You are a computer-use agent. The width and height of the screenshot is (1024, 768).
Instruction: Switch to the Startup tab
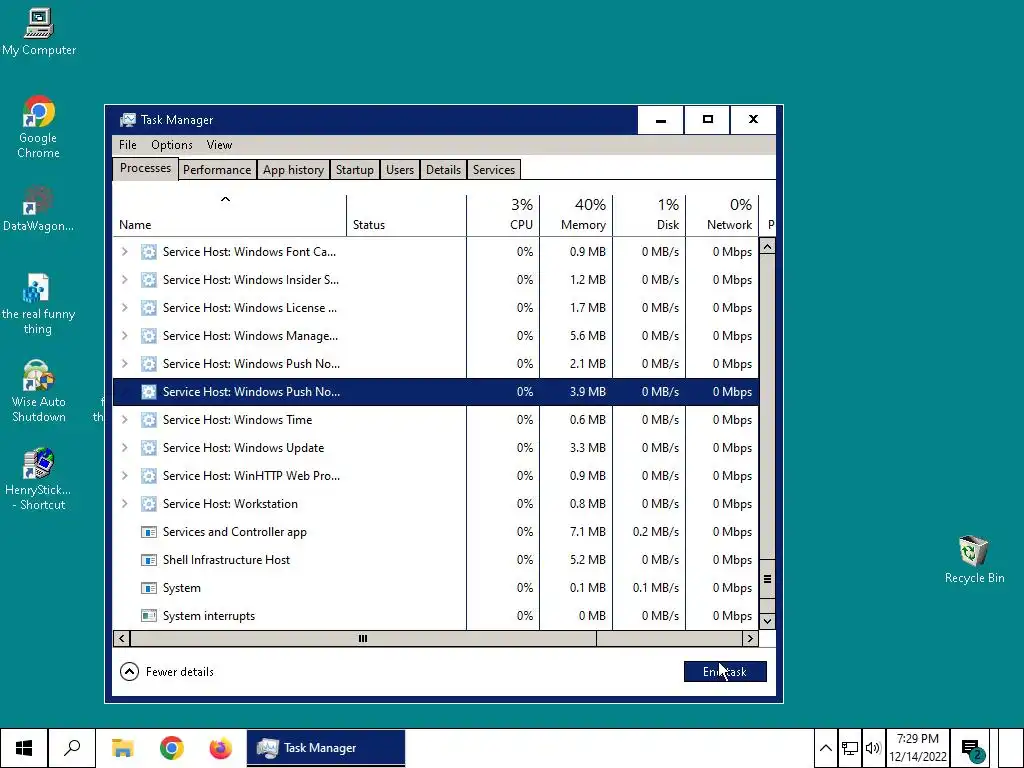(x=355, y=170)
